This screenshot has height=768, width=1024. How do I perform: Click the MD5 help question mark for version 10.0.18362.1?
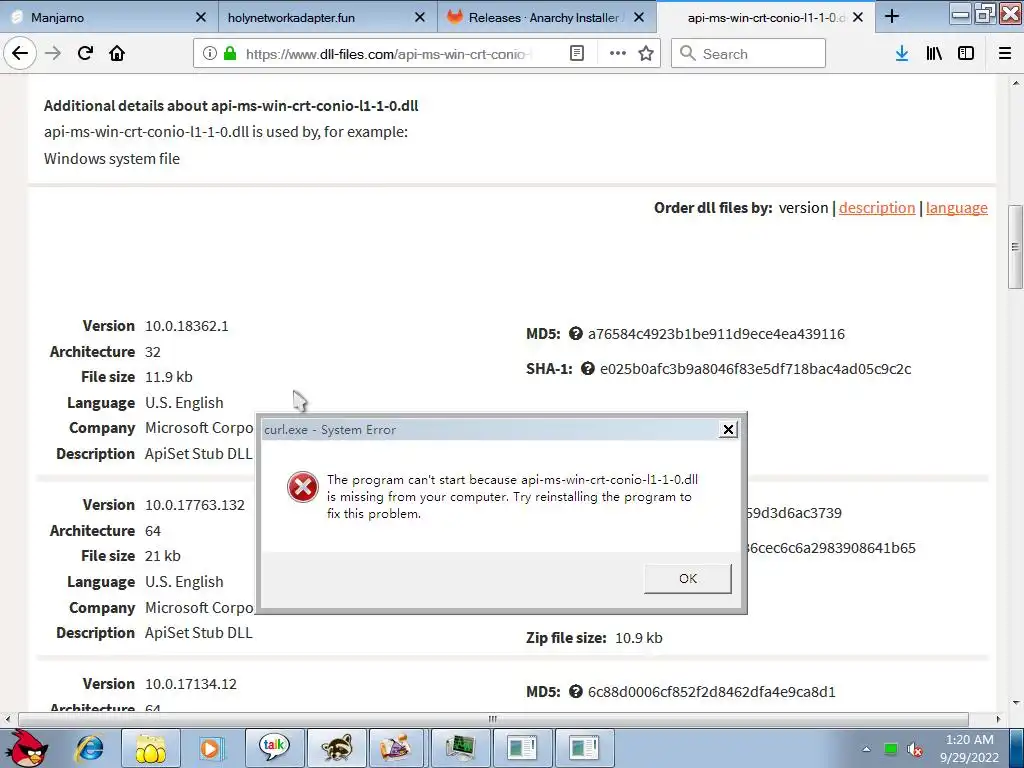pos(575,334)
